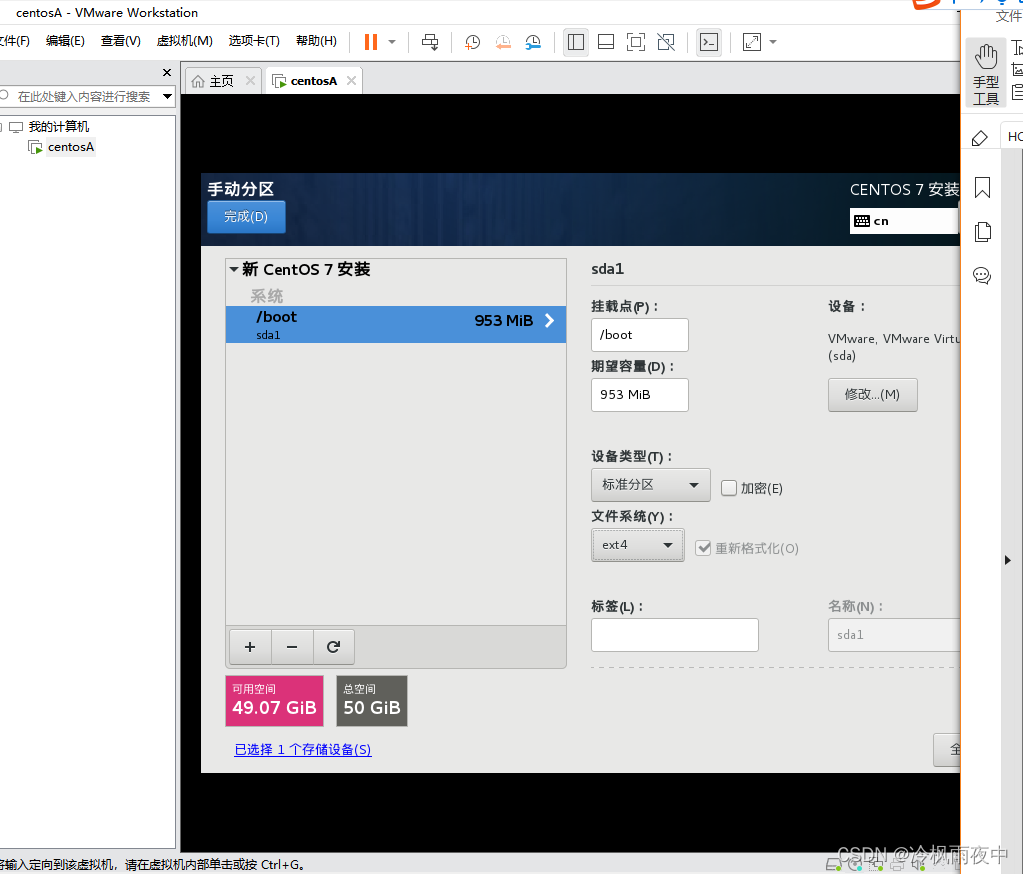The height and width of the screenshot is (874, 1023).
Task: Switch to Unity mode
Action: 666,42
